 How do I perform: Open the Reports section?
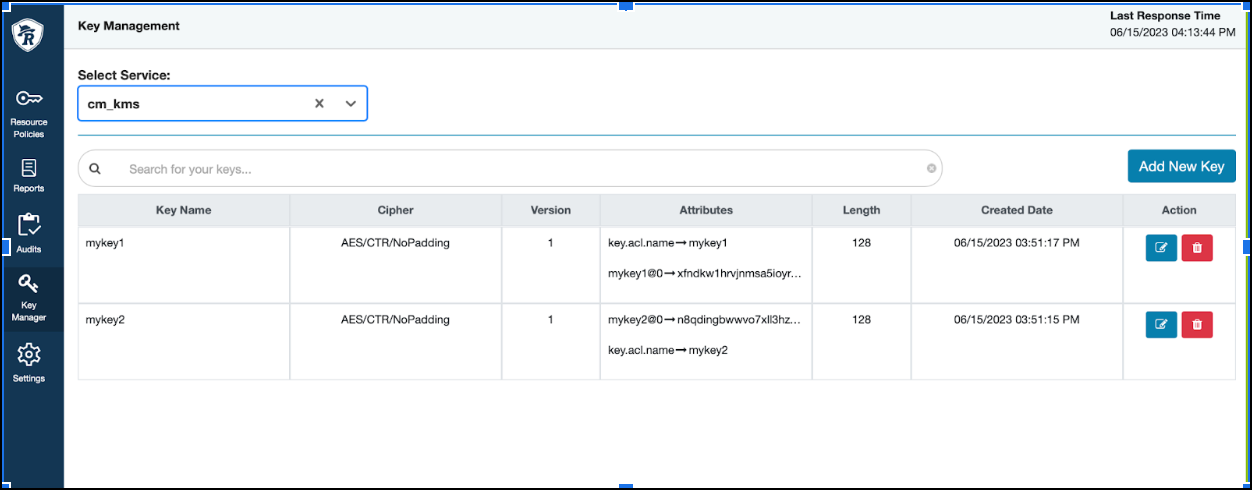(x=29, y=175)
